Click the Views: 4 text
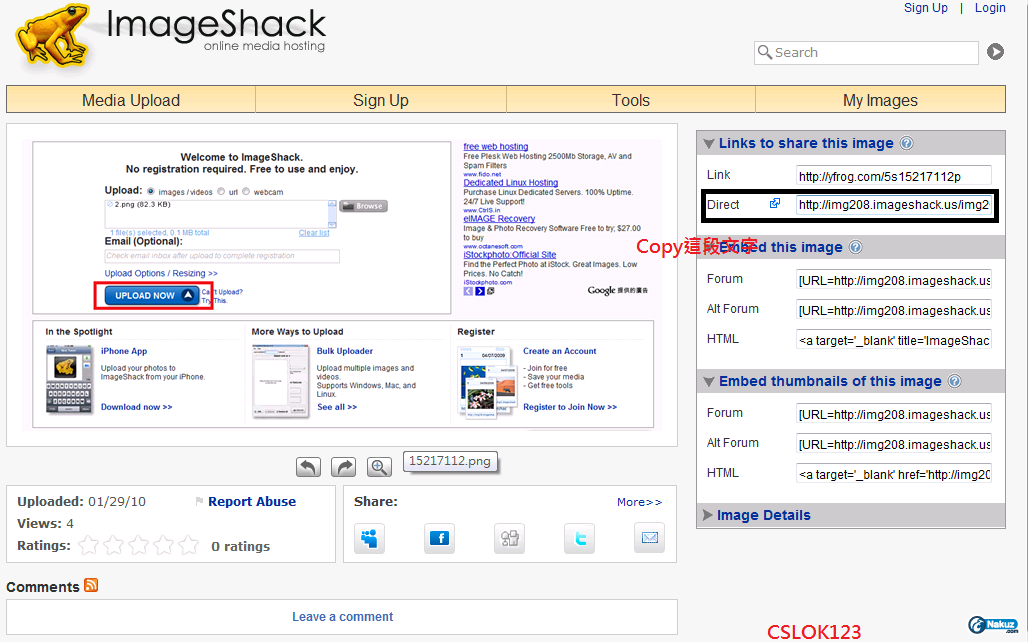 [45, 523]
